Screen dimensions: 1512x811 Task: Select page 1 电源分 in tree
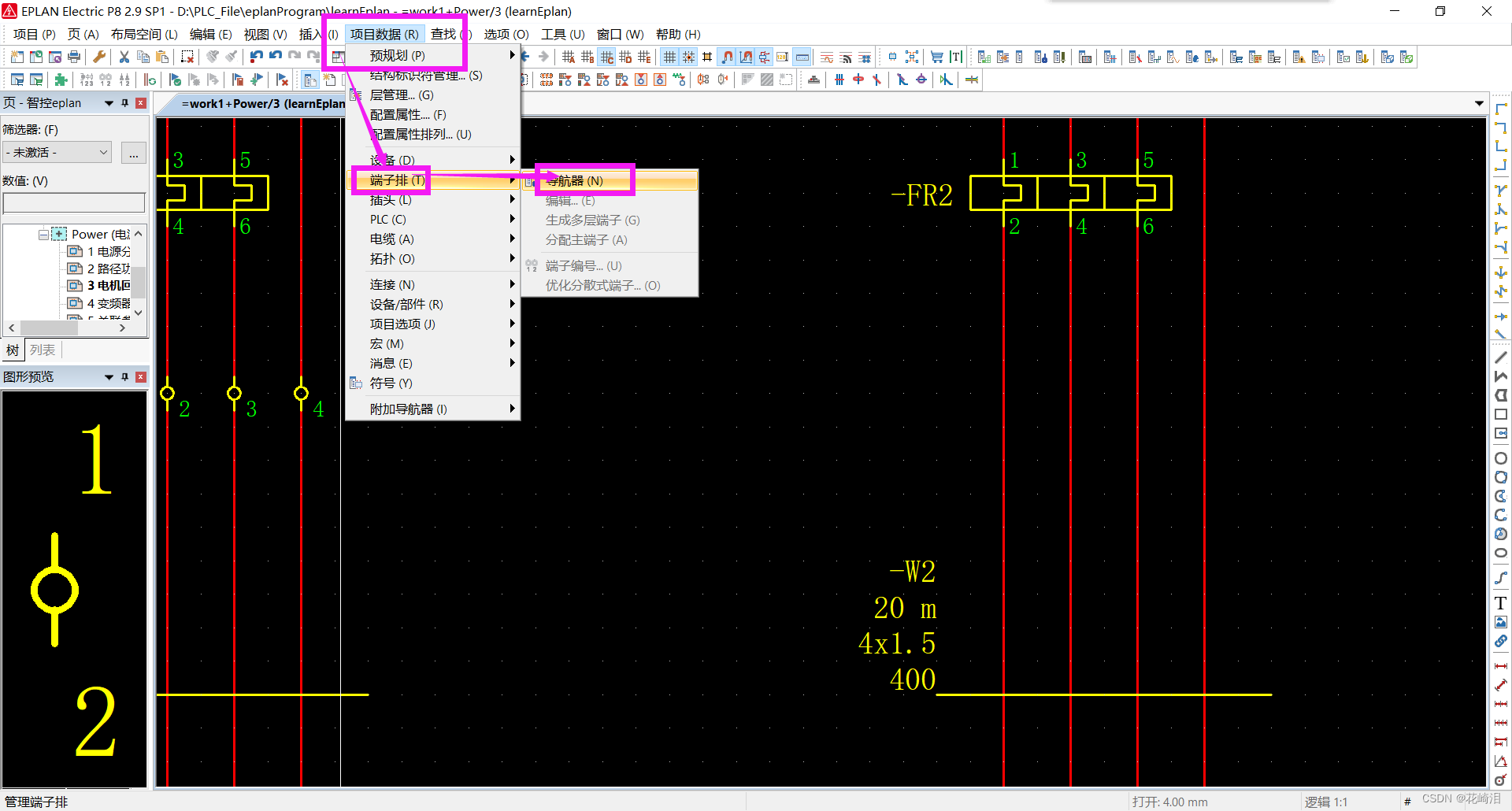99,252
